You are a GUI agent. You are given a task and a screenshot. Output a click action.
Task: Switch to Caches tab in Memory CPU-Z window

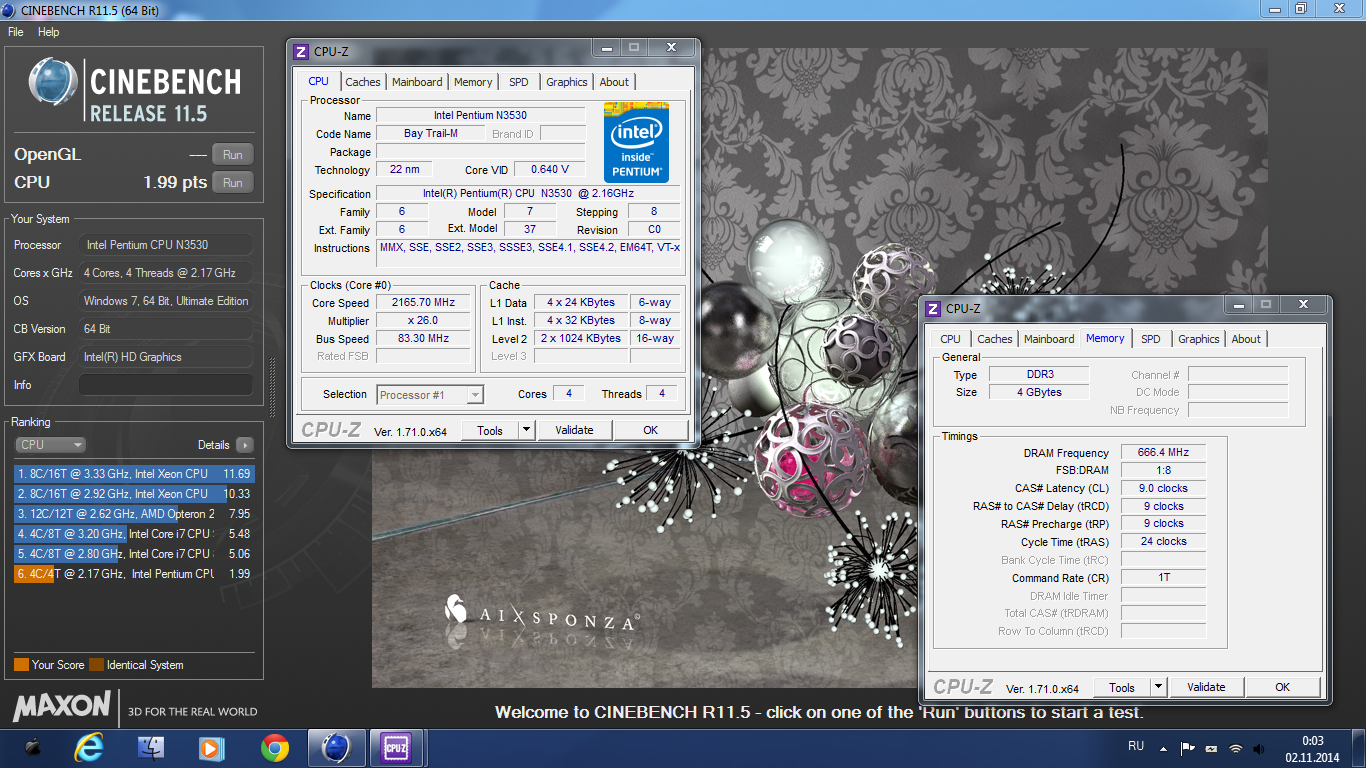pyautogui.click(x=995, y=339)
